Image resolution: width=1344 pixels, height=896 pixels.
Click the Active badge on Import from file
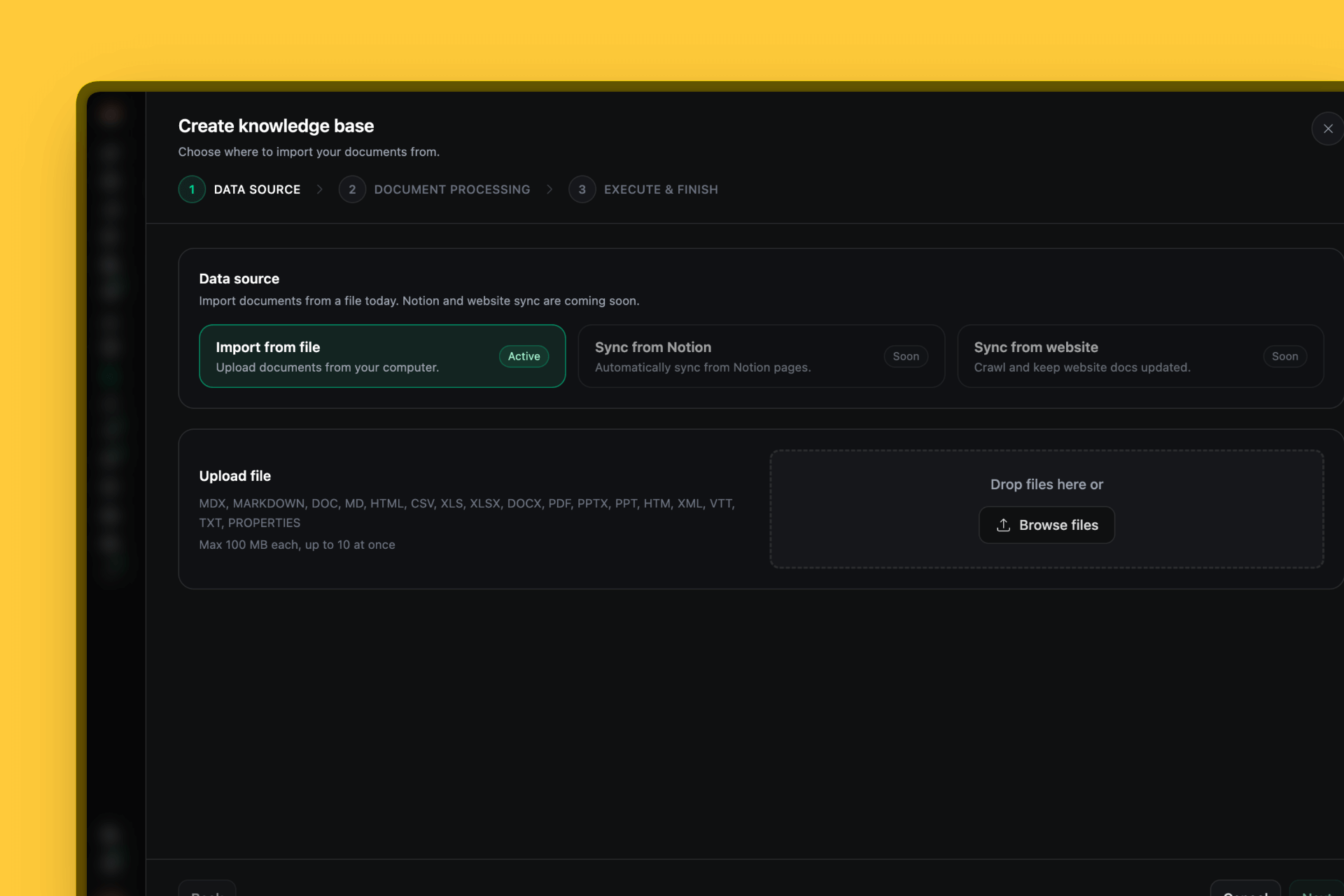click(524, 356)
